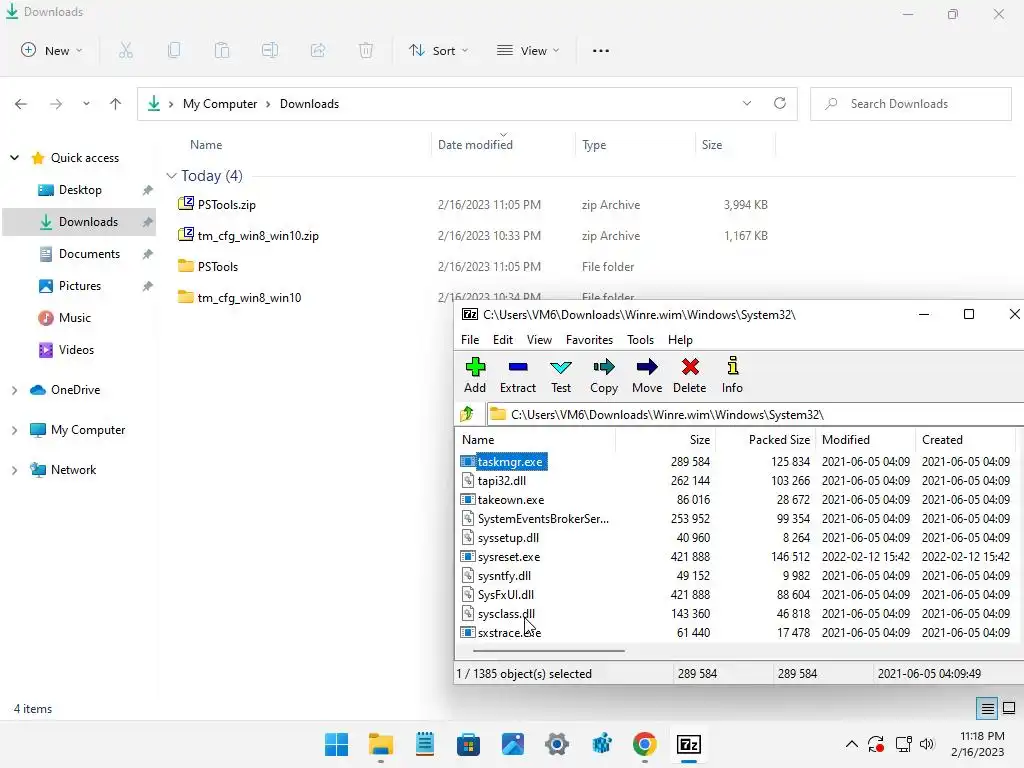The width and height of the screenshot is (1024, 768).
Task: Click the 7-Zip horizontal scrollbar
Action: [x=549, y=650]
